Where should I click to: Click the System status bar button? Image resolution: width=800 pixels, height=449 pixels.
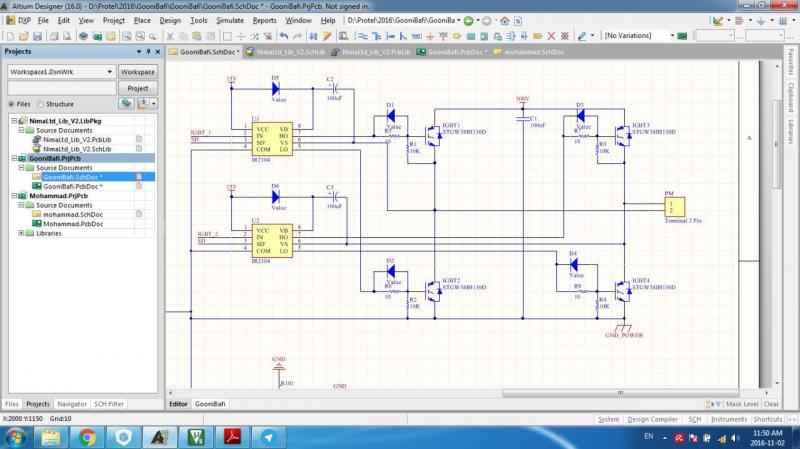click(608, 419)
